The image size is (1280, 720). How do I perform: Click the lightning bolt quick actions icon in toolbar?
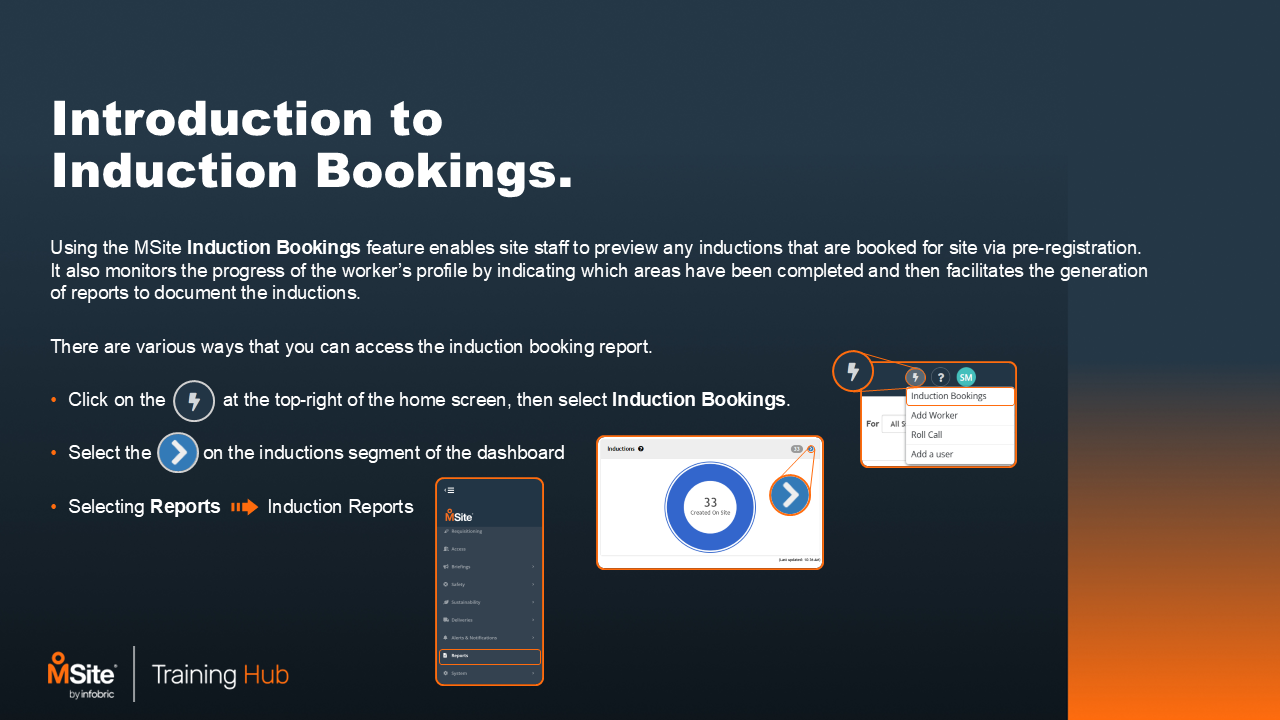tap(915, 377)
